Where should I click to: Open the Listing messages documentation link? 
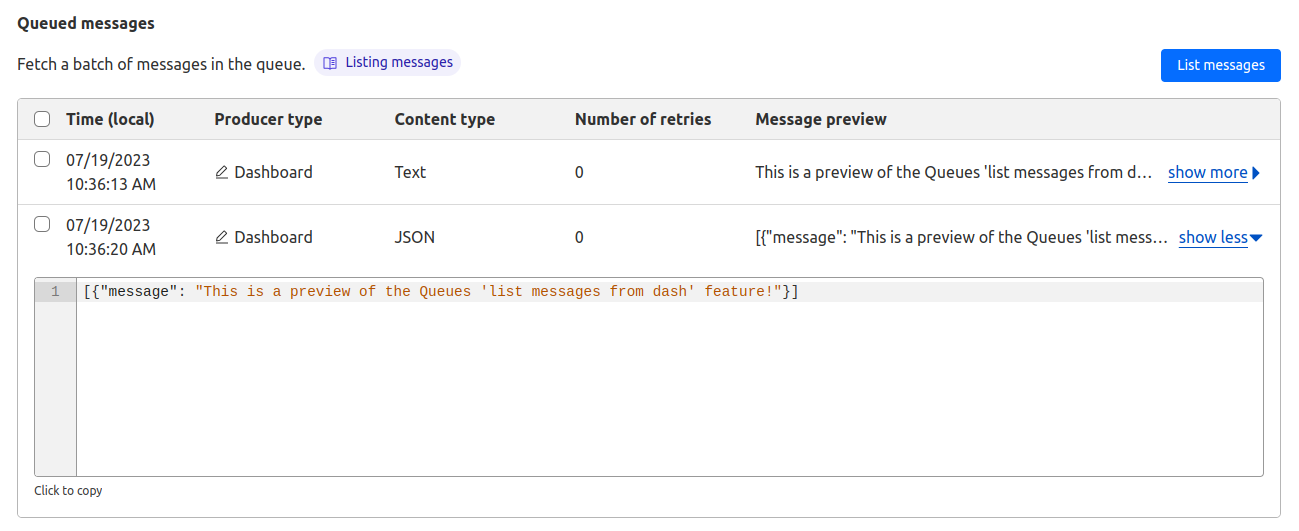[398, 63]
